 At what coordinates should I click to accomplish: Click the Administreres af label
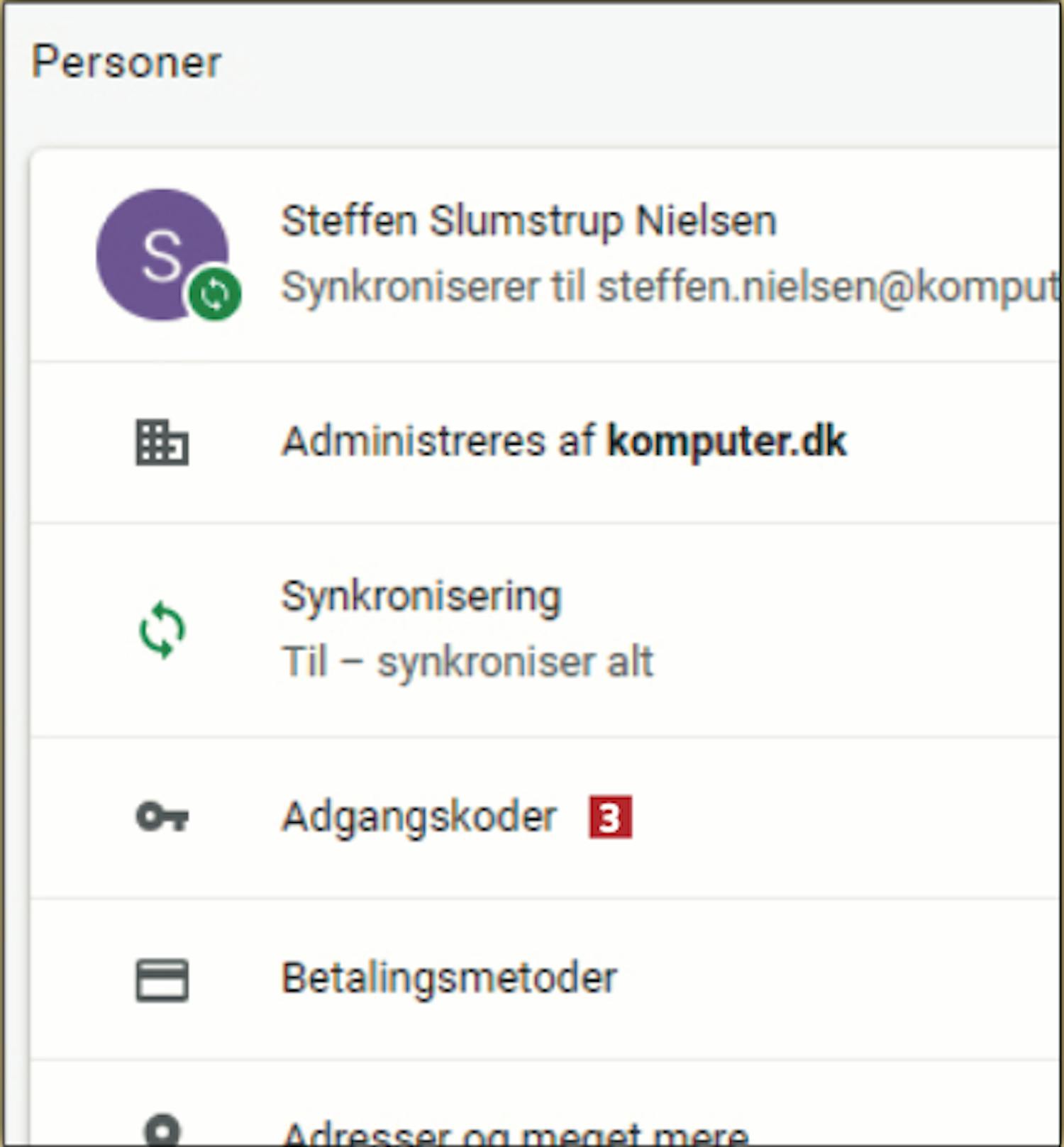click(438, 441)
